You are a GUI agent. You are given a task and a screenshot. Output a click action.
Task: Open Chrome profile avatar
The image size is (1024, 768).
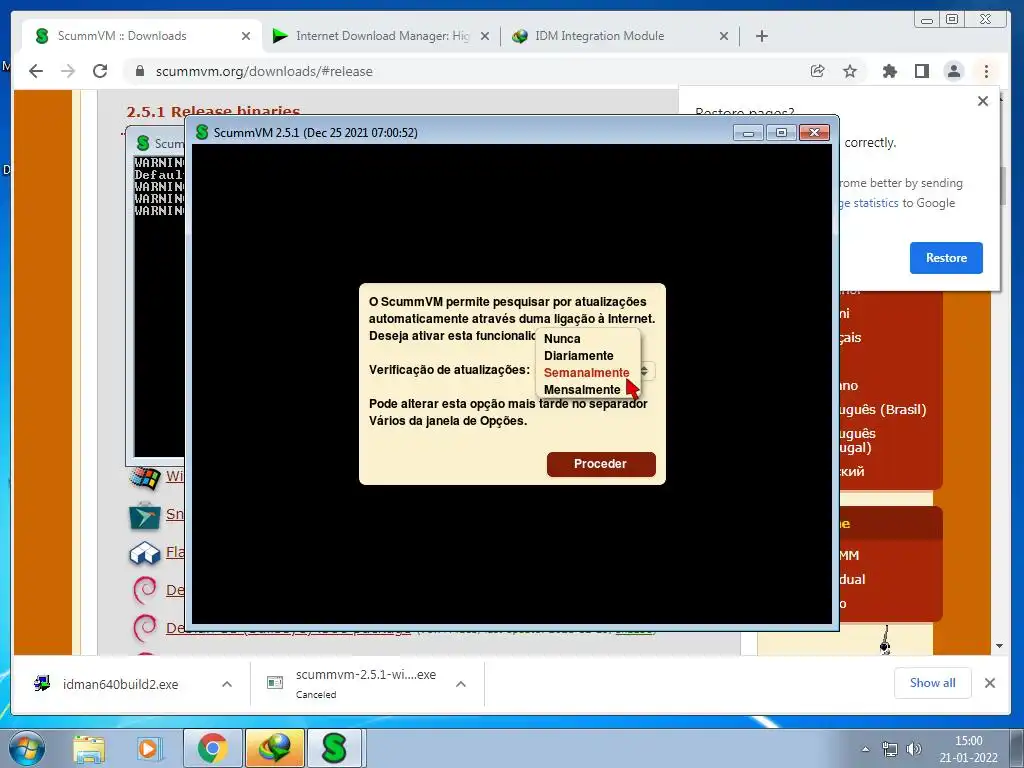tap(953, 71)
